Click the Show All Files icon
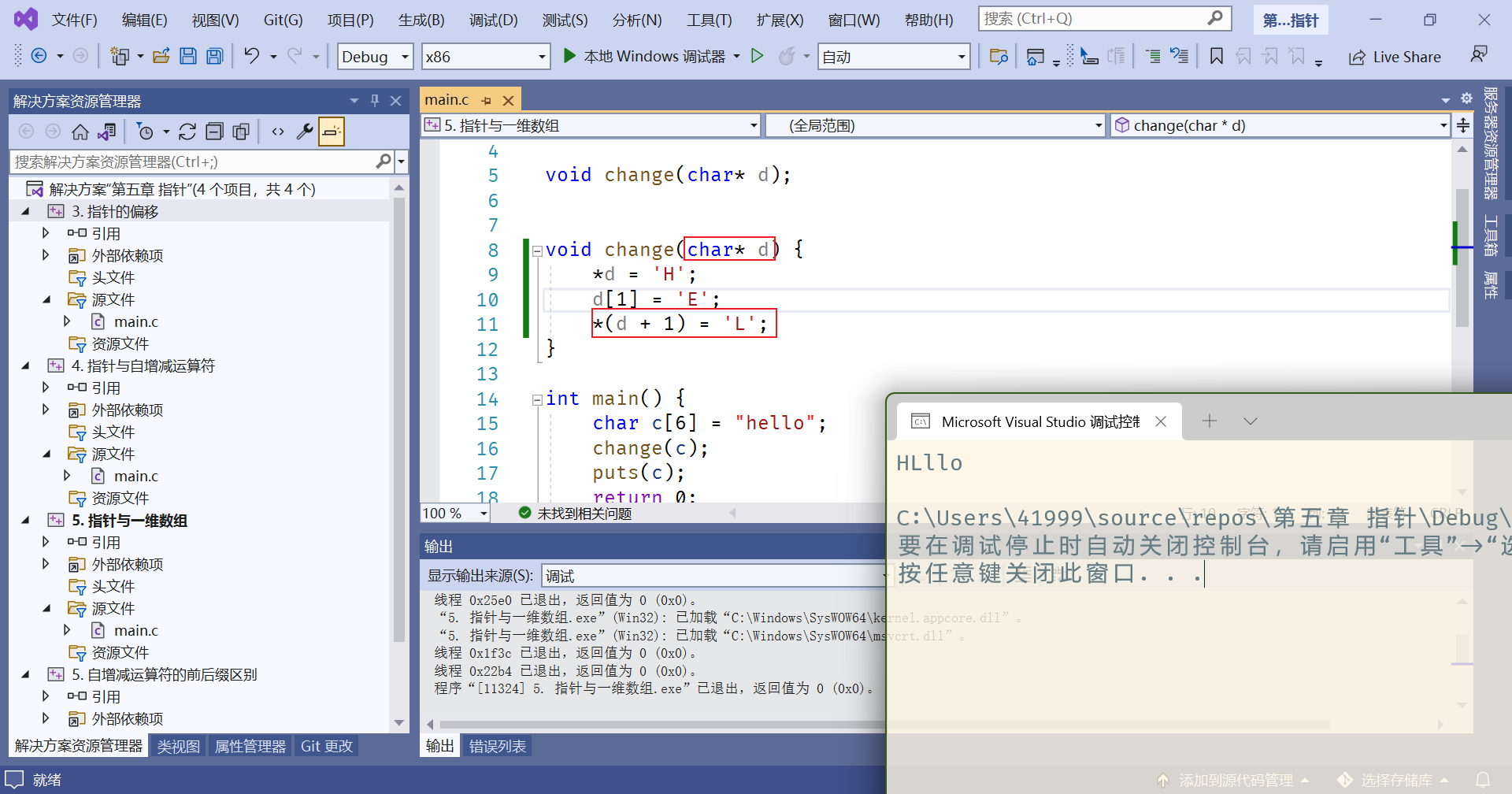Viewport: 1512px width, 794px height. [241, 132]
